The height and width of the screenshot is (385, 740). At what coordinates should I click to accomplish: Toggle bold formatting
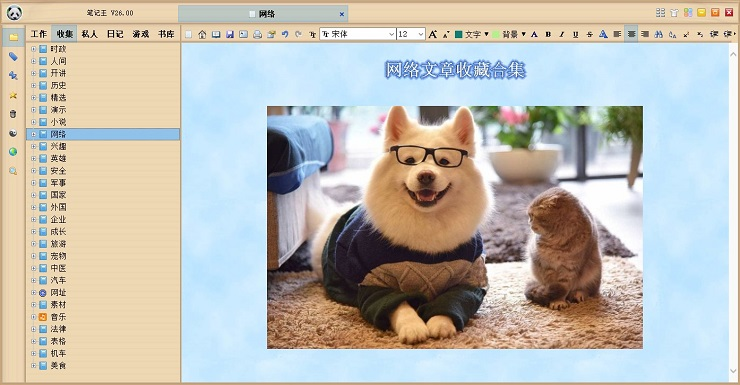pos(548,34)
